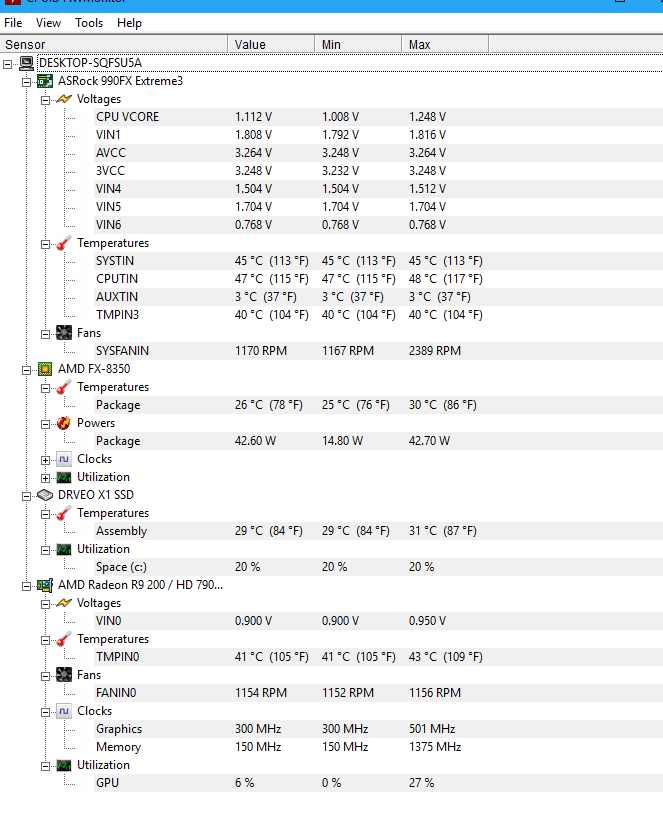
Task: Click the Max column header
Action: pos(445,44)
